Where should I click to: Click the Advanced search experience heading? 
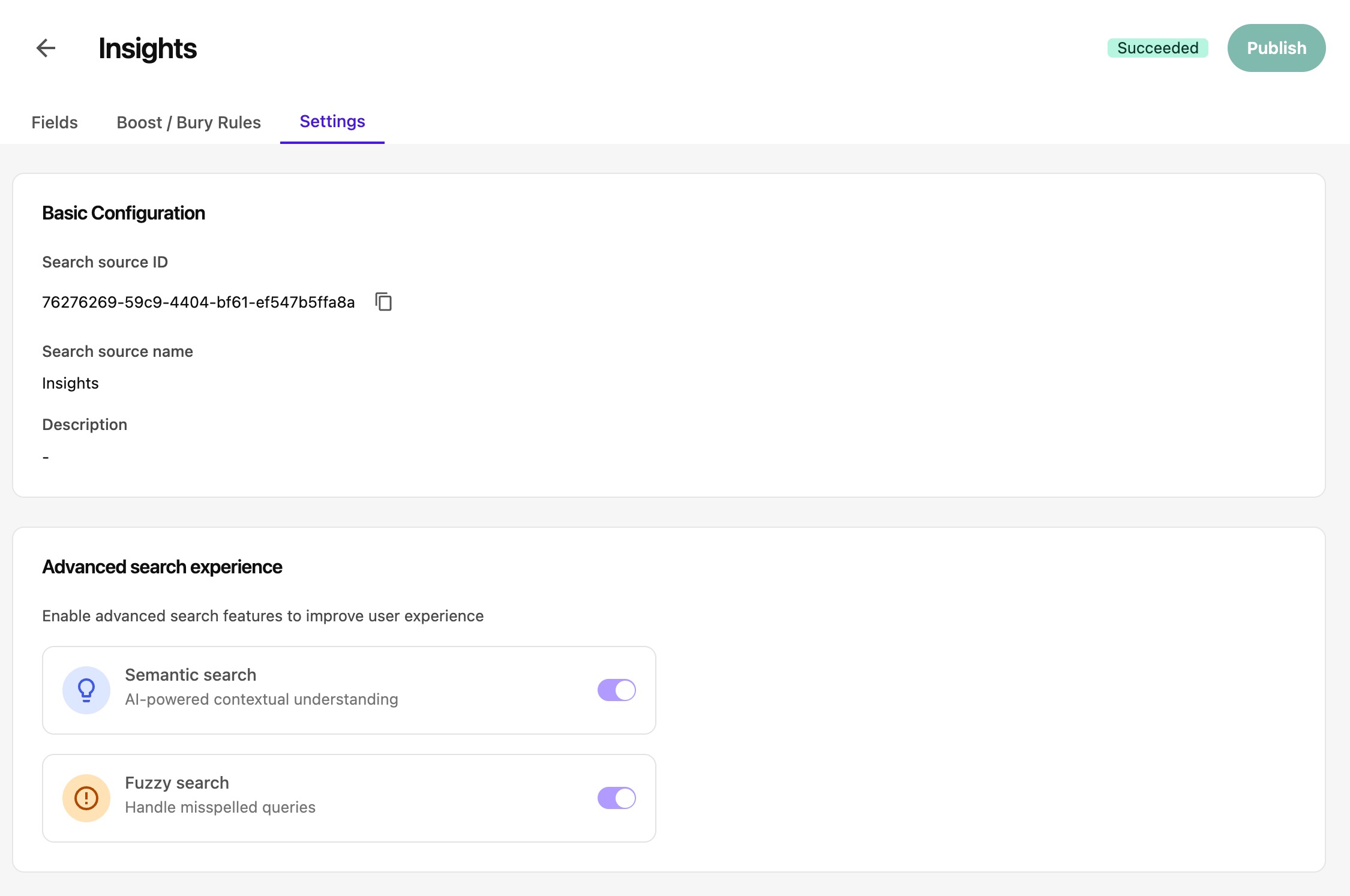coord(162,566)
